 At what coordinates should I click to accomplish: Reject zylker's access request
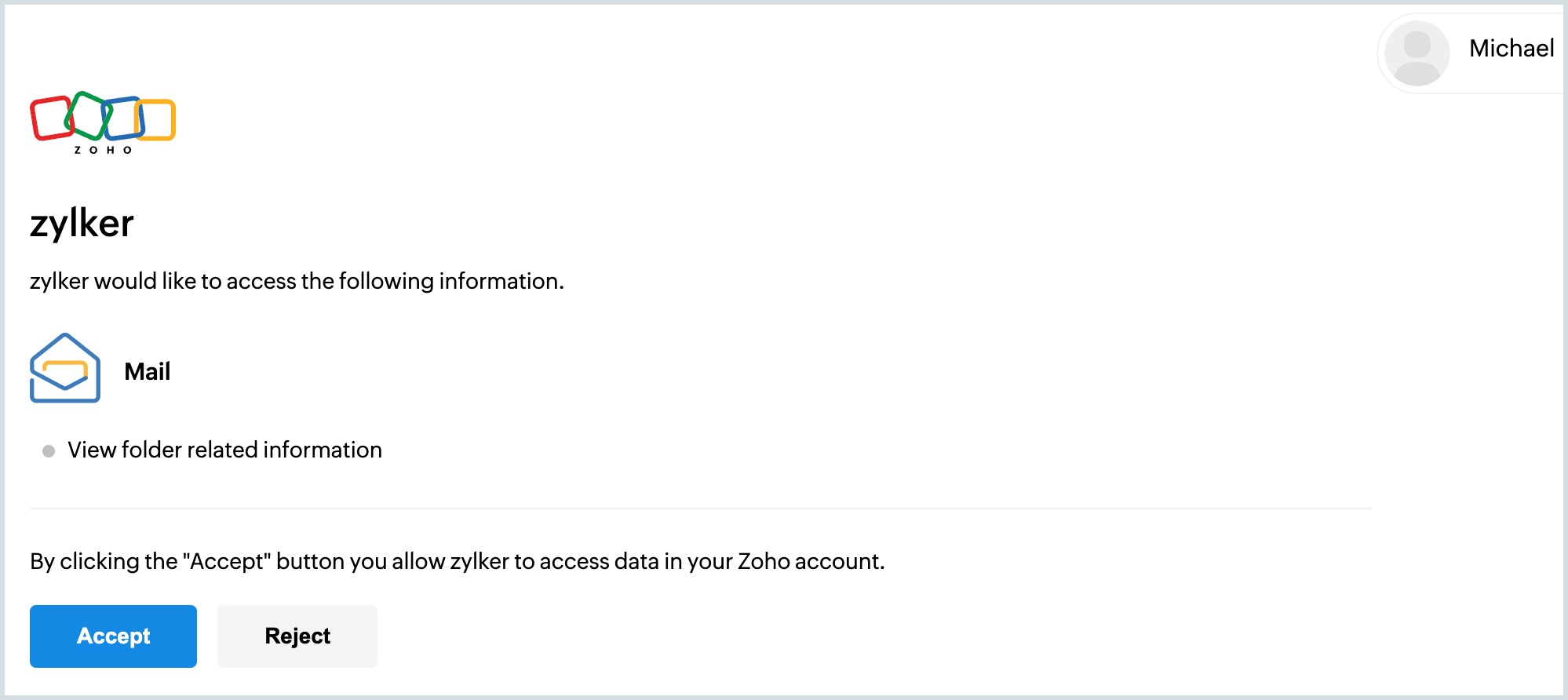[297, 636]
